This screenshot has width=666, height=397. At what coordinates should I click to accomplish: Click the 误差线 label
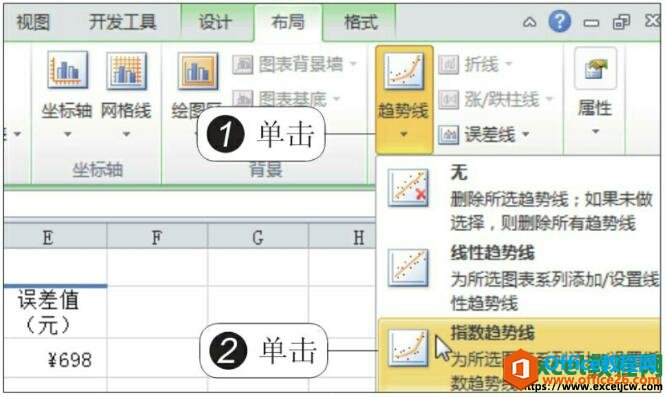pyautogui.click(x=490, y=135)
